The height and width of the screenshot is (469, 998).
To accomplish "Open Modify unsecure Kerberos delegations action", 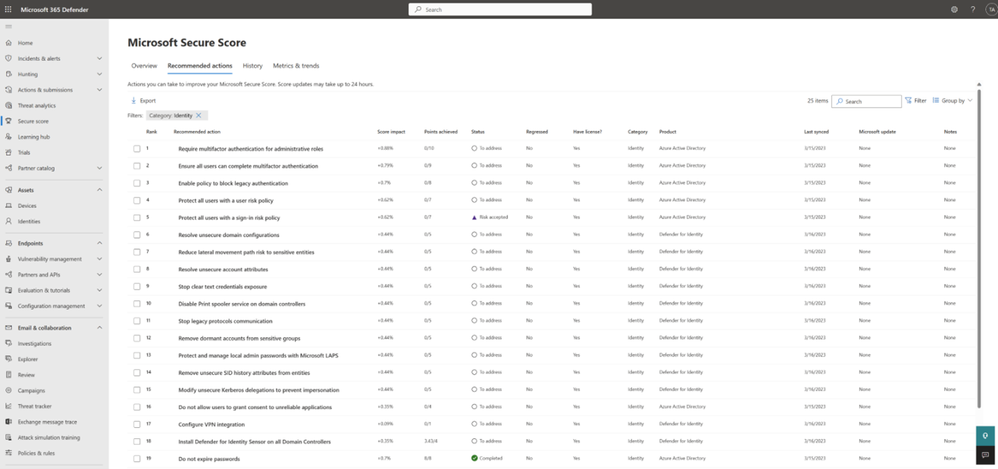I will 258,389.
